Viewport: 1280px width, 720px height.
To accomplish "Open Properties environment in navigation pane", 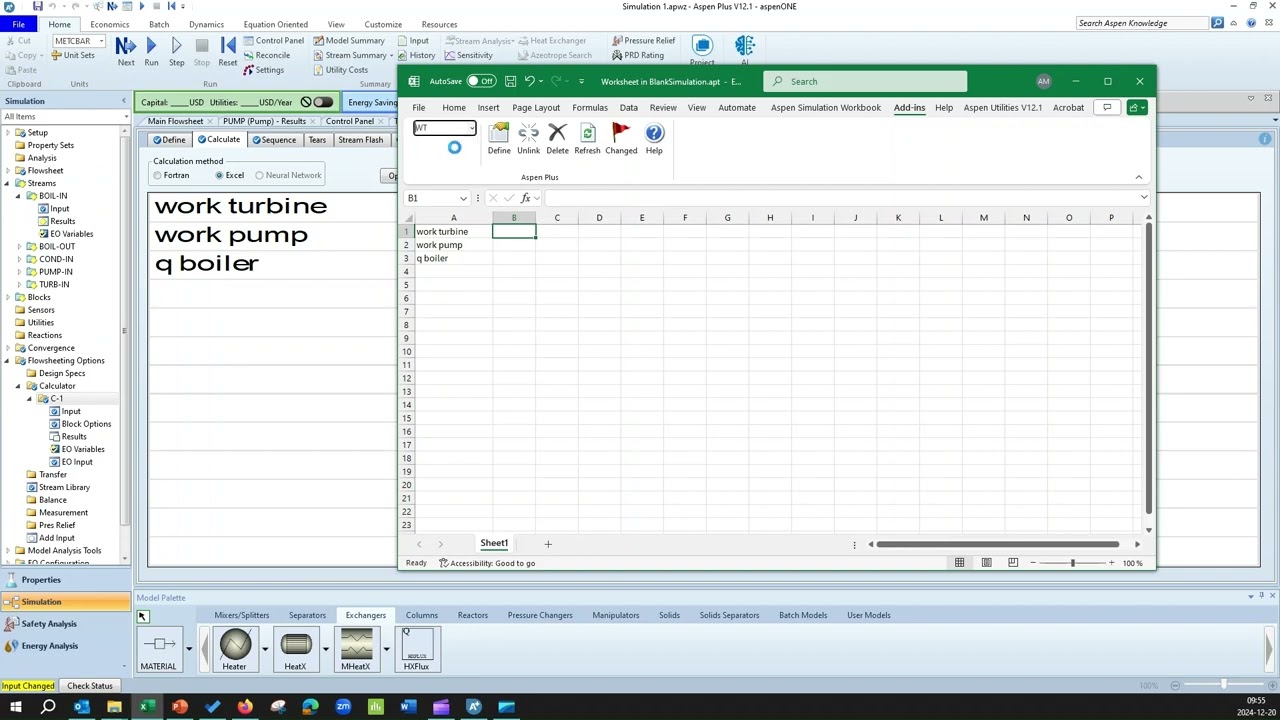I will (65, 580).
